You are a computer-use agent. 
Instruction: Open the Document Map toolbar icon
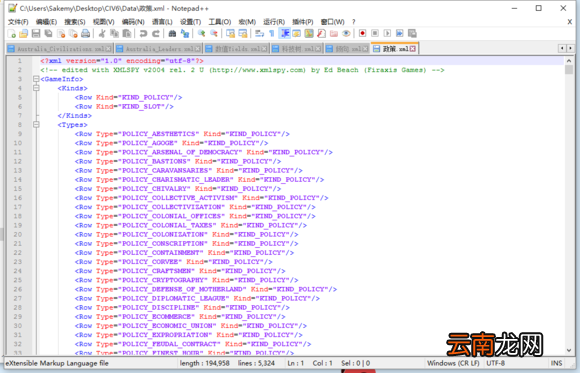click(309, 34)
